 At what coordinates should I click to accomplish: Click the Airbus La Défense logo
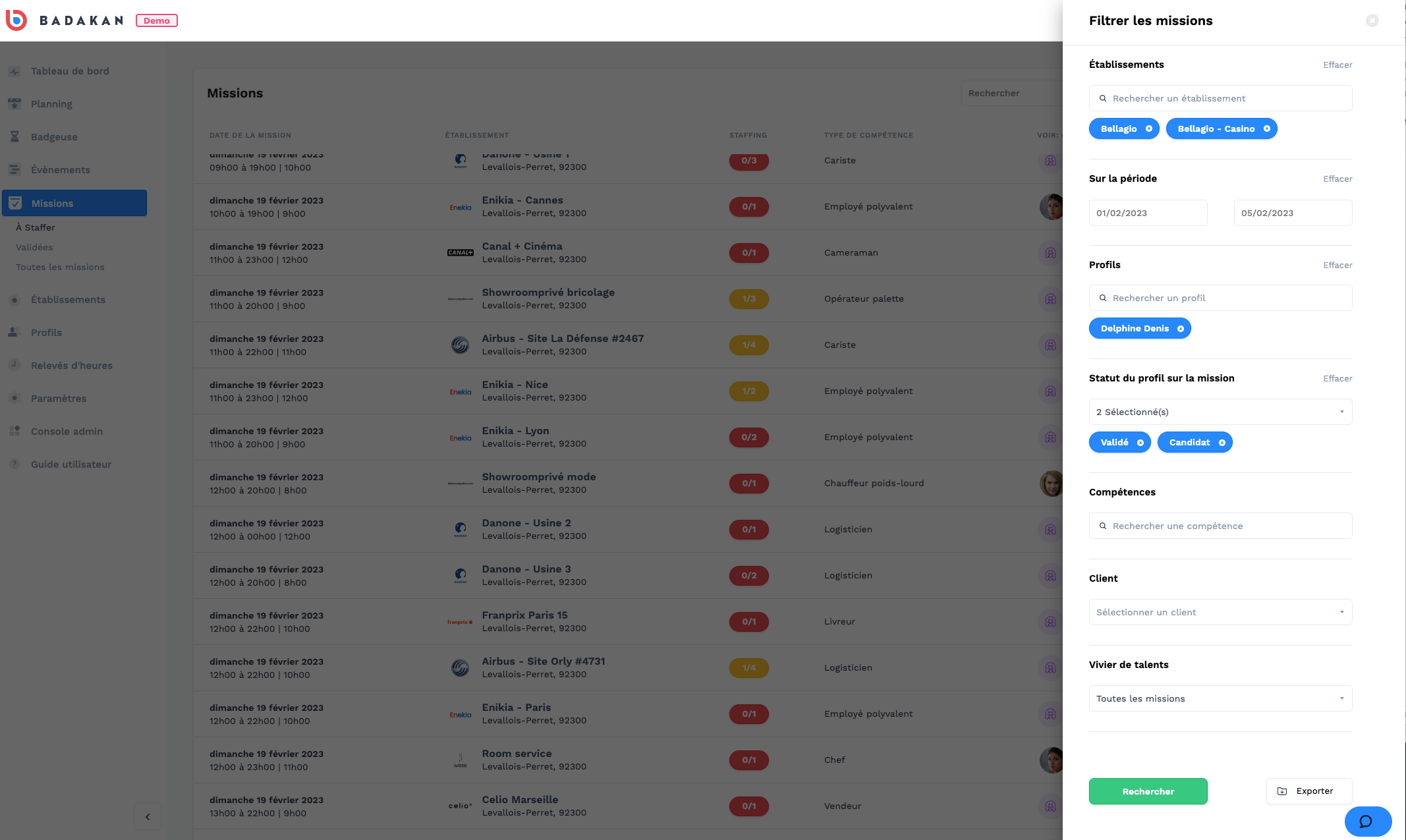pyautogui.click(x=461, y=345)
